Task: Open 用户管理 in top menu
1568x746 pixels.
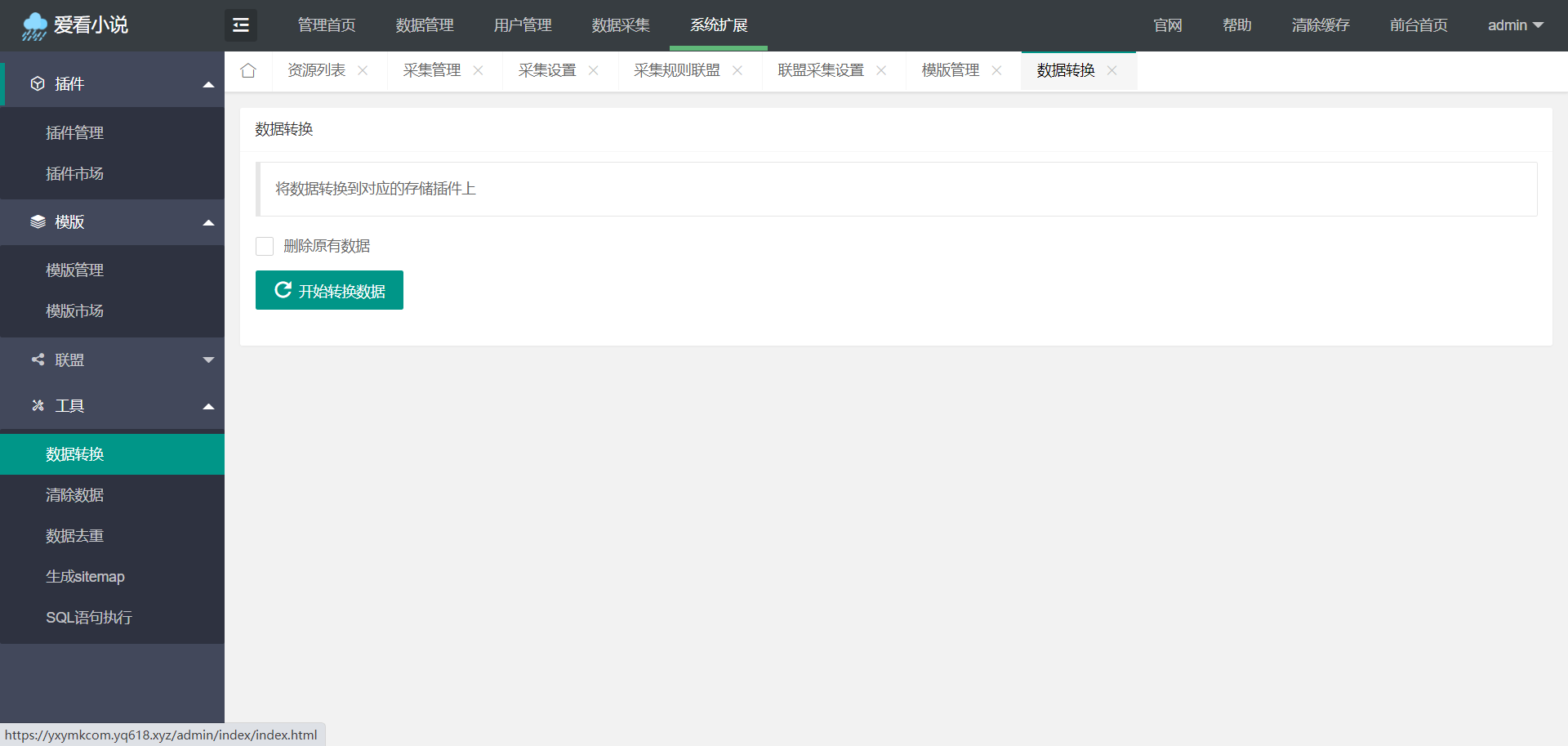Action: (523, 25)
